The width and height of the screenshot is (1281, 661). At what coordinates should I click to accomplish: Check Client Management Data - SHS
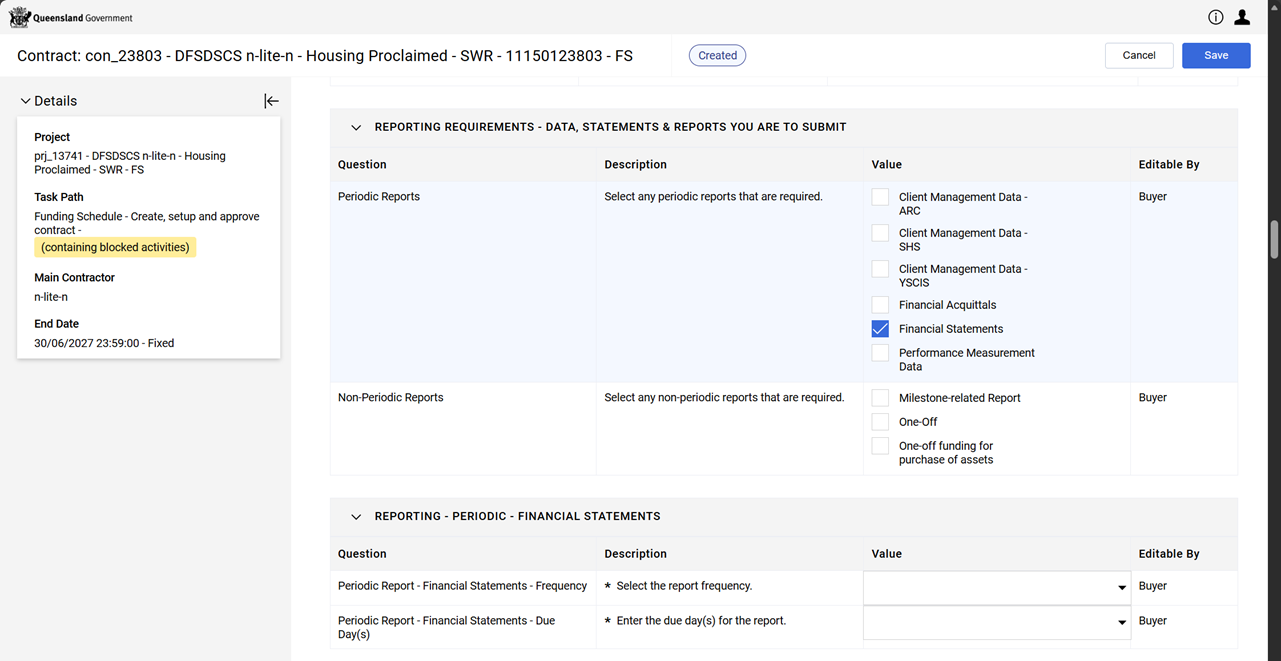click(880, 233)
